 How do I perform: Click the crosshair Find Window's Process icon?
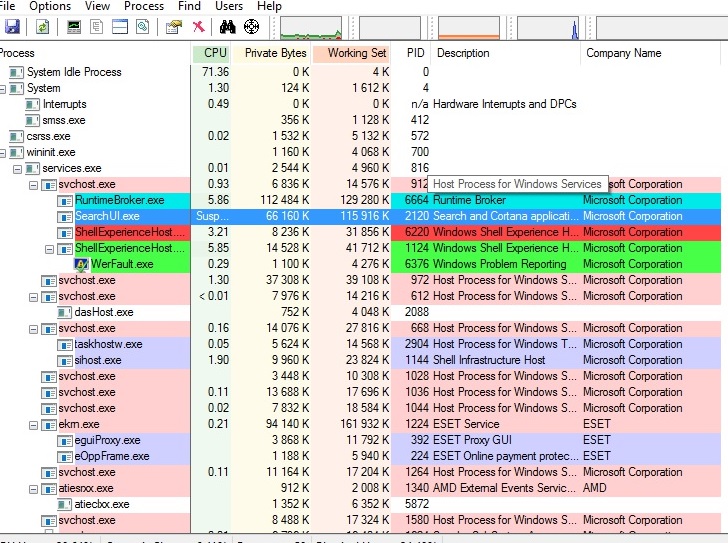tap(251, 27)
